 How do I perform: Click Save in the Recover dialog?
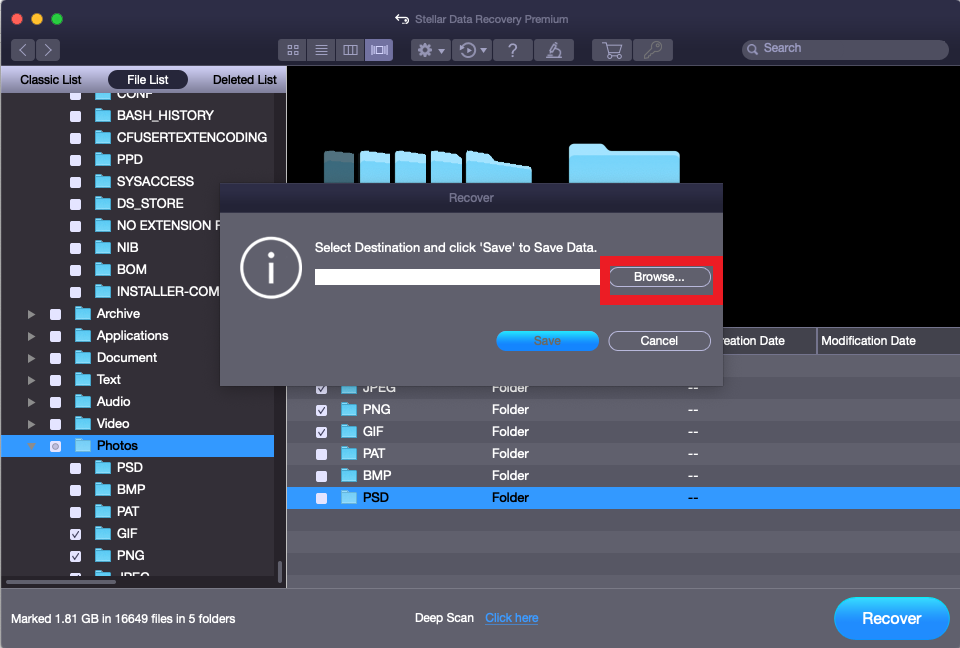(x=547, y=341)
